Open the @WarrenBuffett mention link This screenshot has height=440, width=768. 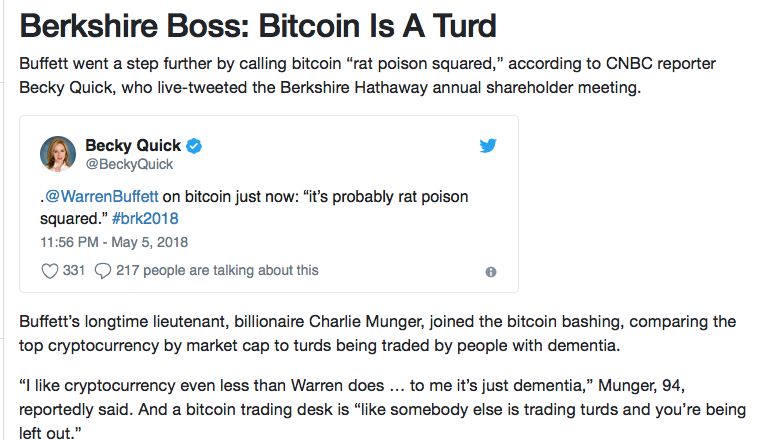(102, 196)
